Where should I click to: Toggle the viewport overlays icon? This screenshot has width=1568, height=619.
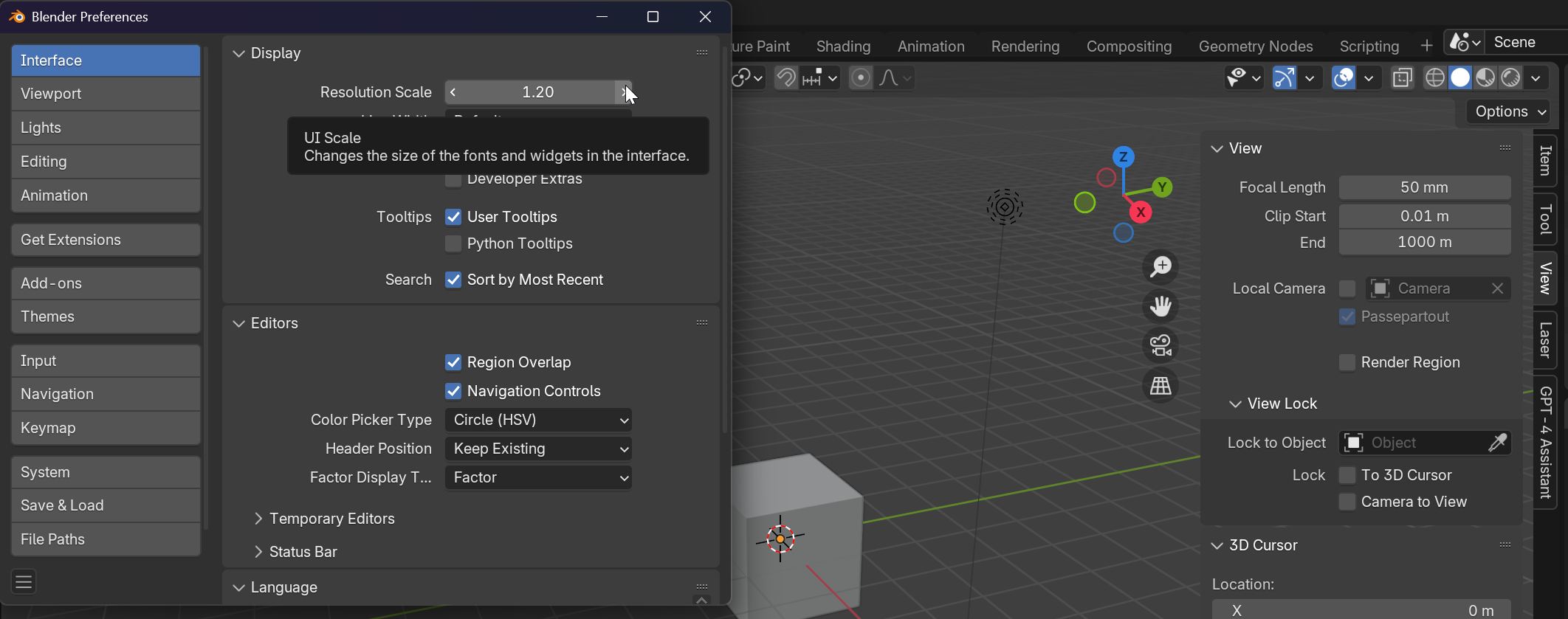pyautogui.click(x=1344, y=77)
